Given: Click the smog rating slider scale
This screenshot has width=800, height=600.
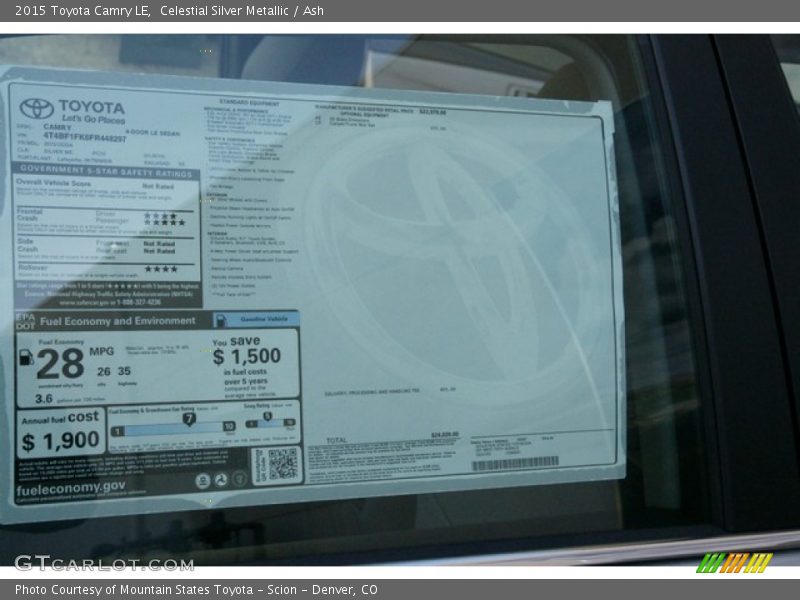Looking at the screenshot, I should point(270,422).
